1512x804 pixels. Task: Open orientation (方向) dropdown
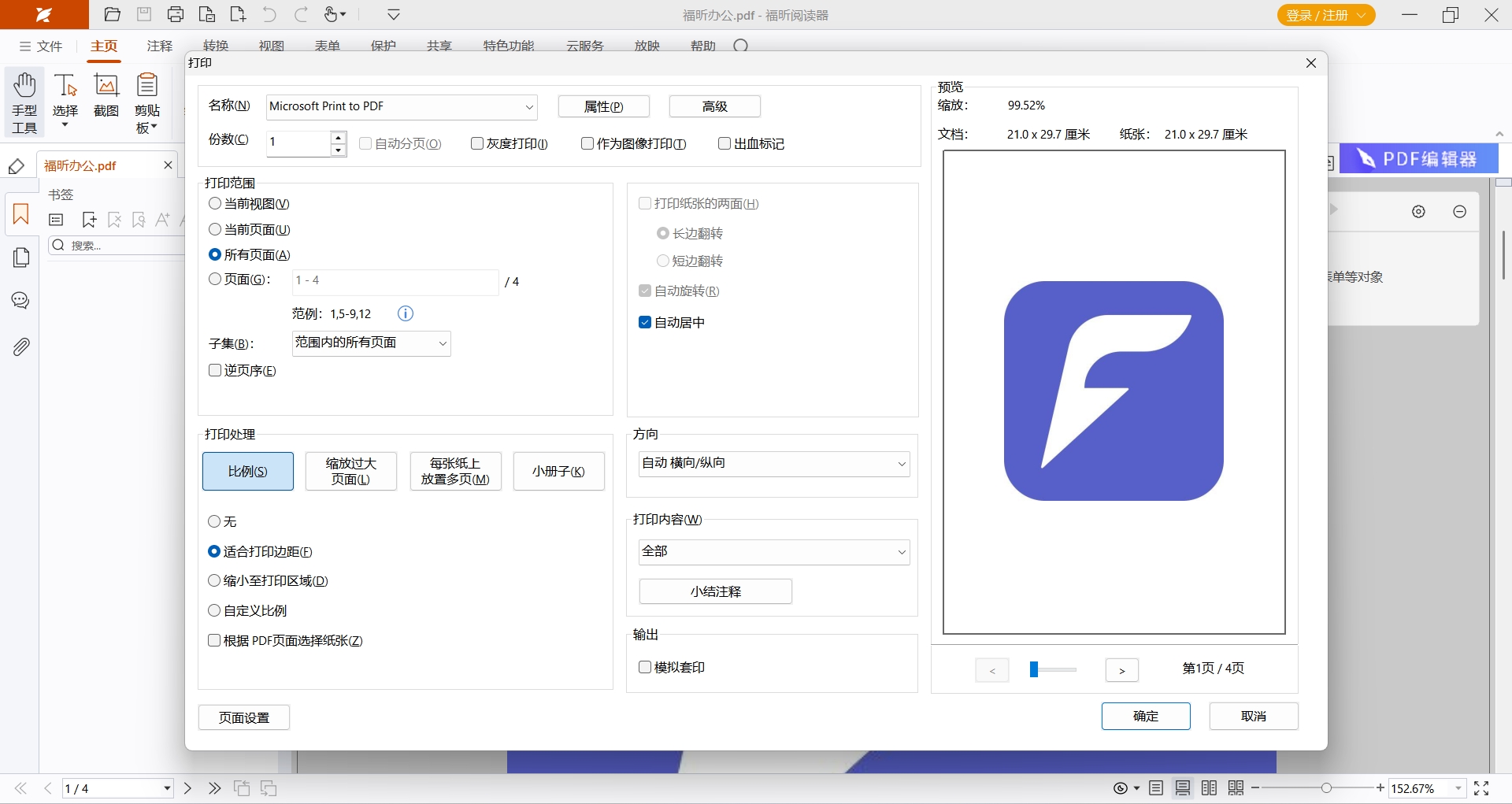tap(773, 463)
